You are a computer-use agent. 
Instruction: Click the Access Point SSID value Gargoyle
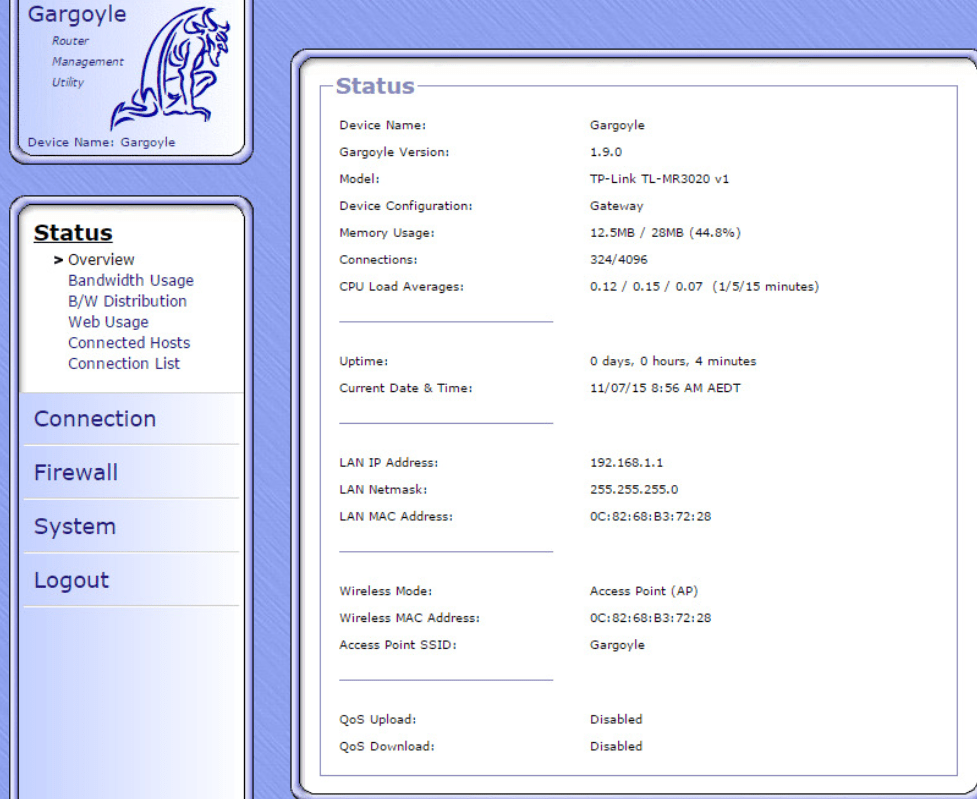click(x=617, y=645)
